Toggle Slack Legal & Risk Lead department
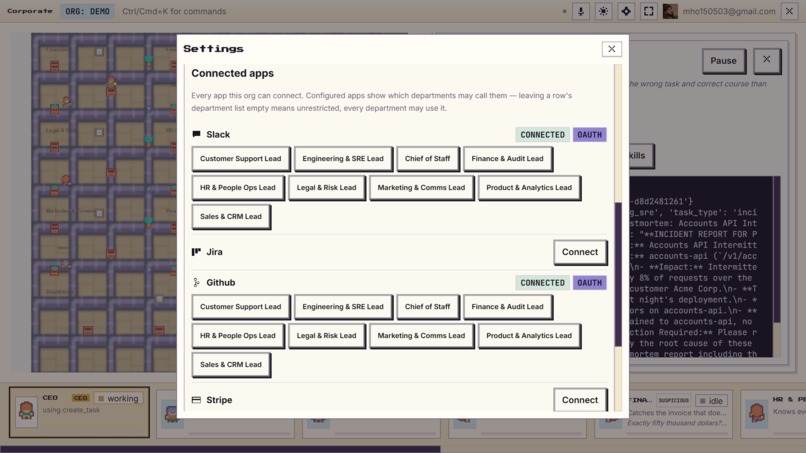The image size is (806, 453). point(326,188)
